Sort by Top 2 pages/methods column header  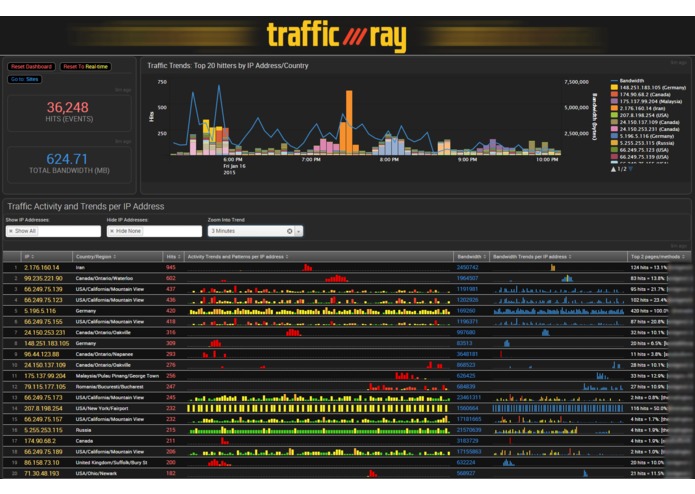click(659, 257)
